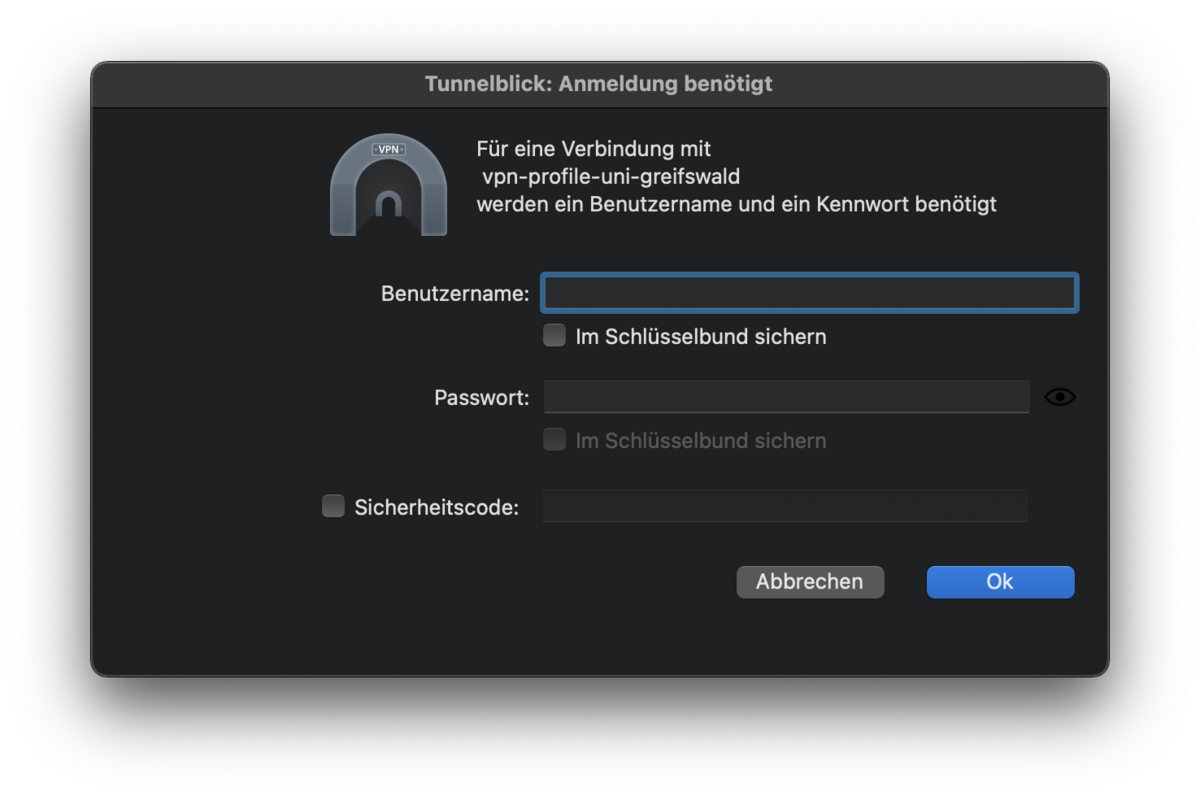This screenshot has width=1200, height=797.
Task: Click the VPN badge atop the tunnel logo
Action: coord(388,149)
